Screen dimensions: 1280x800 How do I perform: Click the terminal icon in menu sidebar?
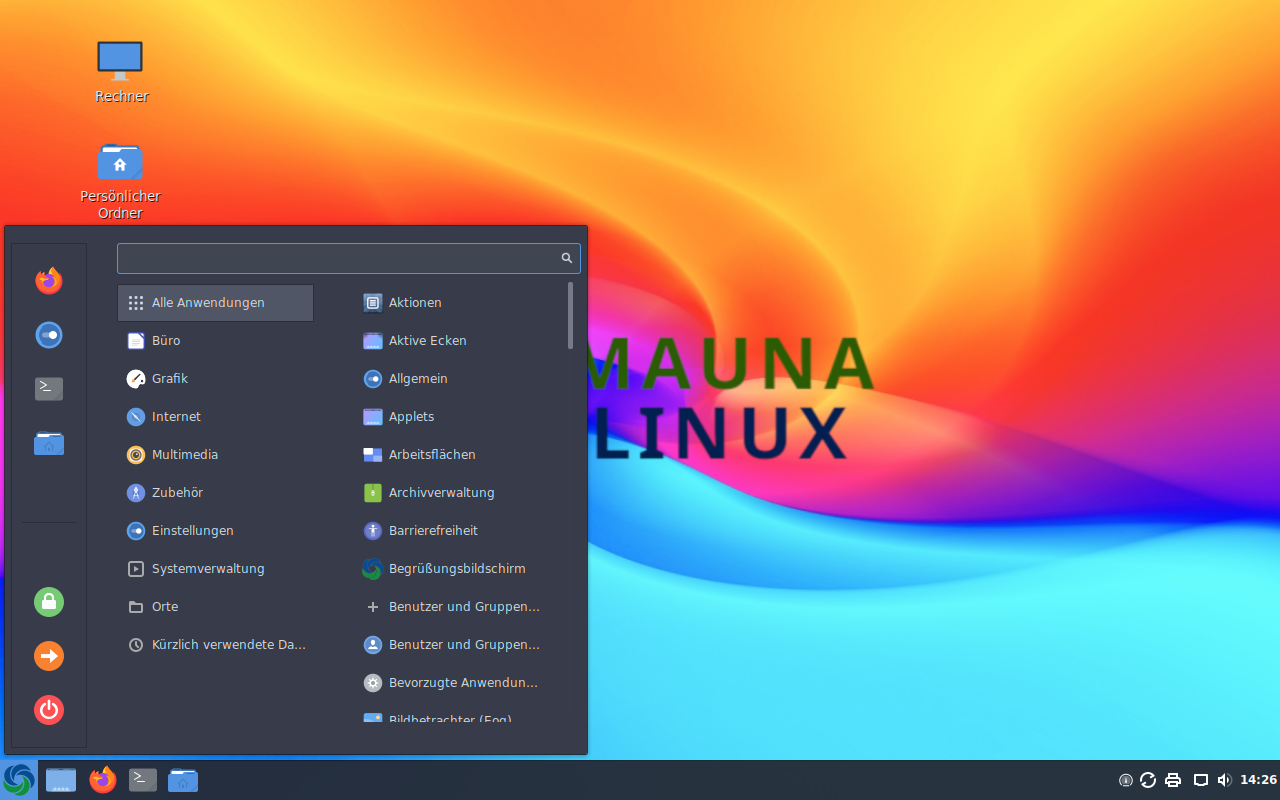[49, 389]
